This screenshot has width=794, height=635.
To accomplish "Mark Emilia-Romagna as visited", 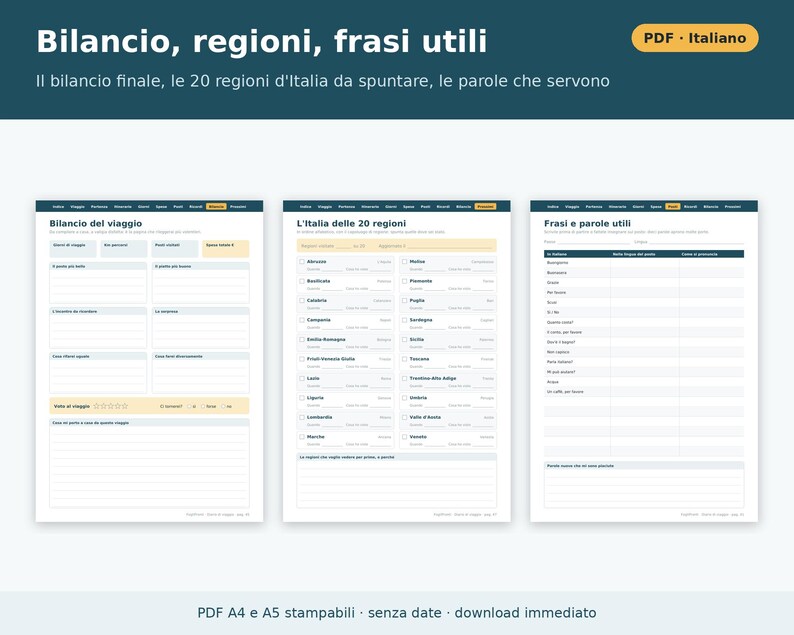I will [x=302, y=339].
